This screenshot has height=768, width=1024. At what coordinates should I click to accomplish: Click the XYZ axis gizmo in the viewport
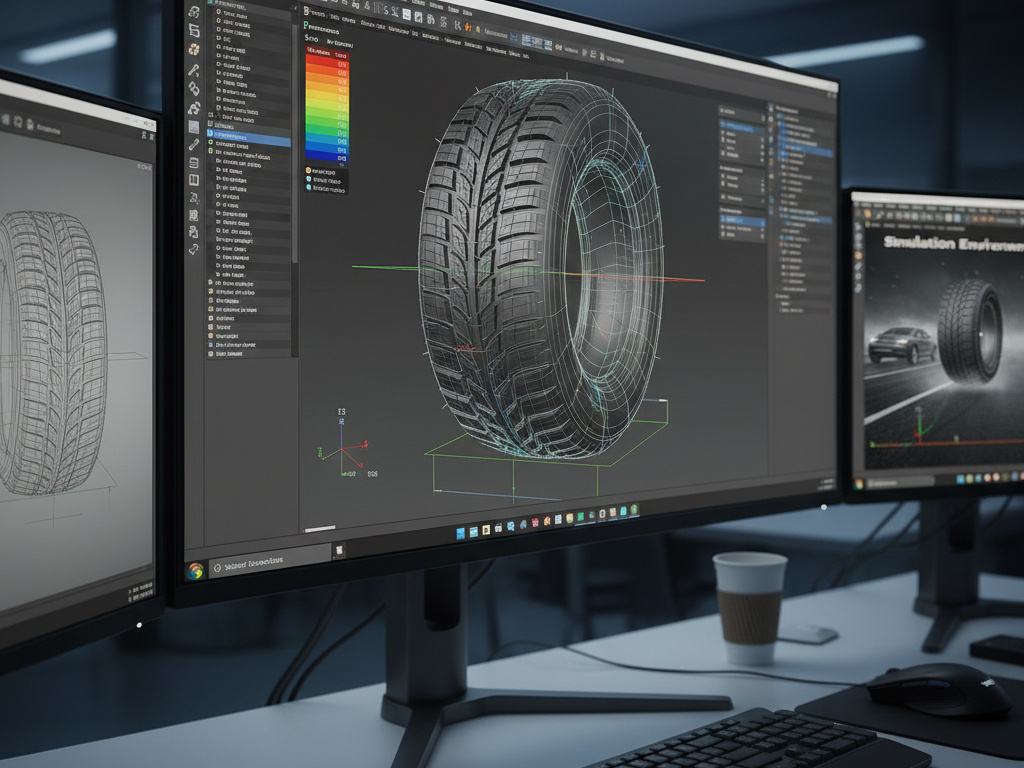pos(345,448)
